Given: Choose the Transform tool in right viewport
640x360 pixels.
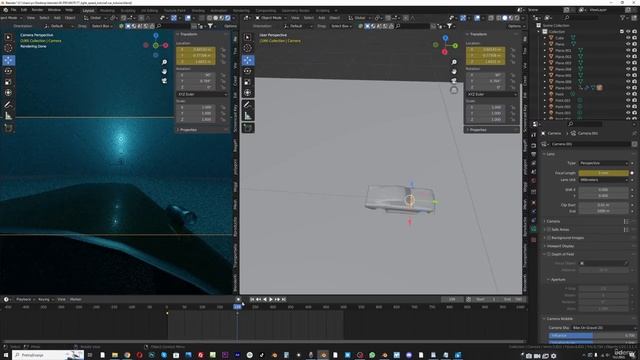Looking at the screenshot, I should point(248,93).
